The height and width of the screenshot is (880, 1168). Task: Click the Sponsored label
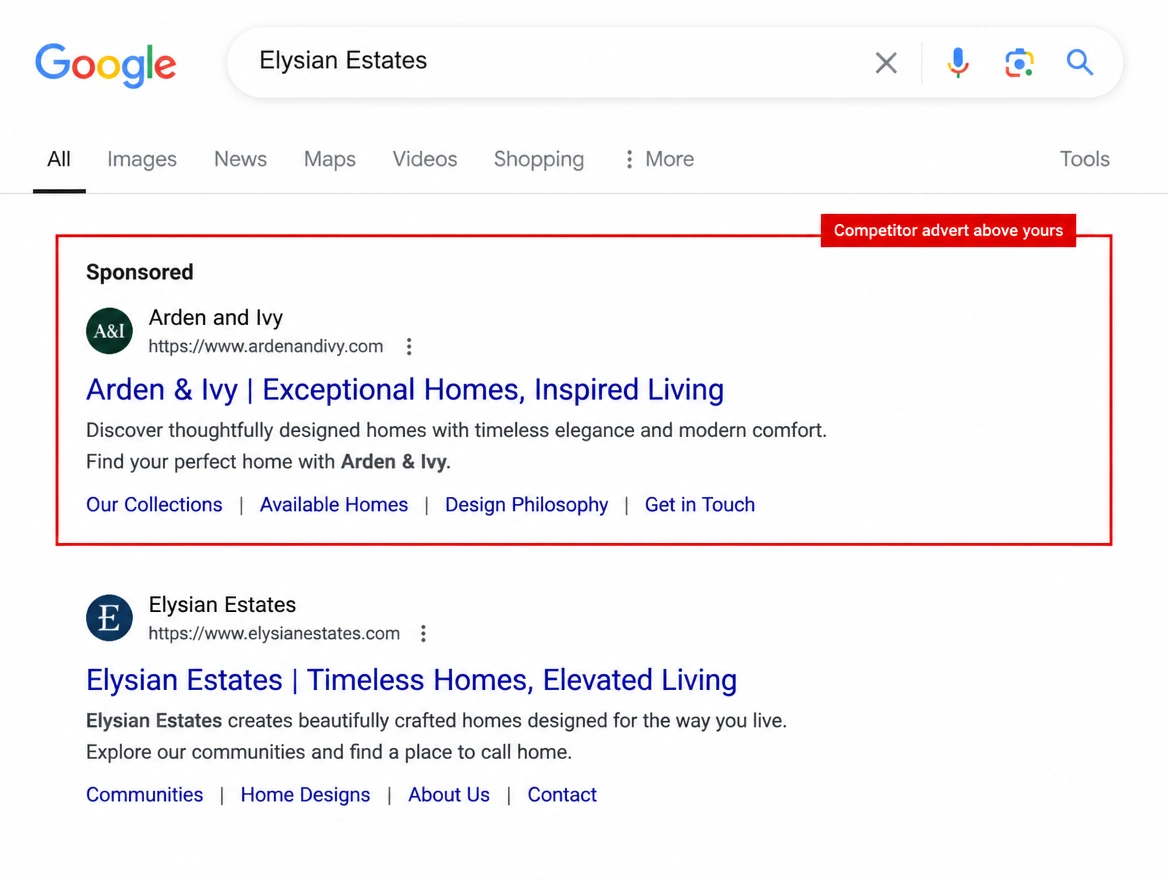click(x=139, y=272)
